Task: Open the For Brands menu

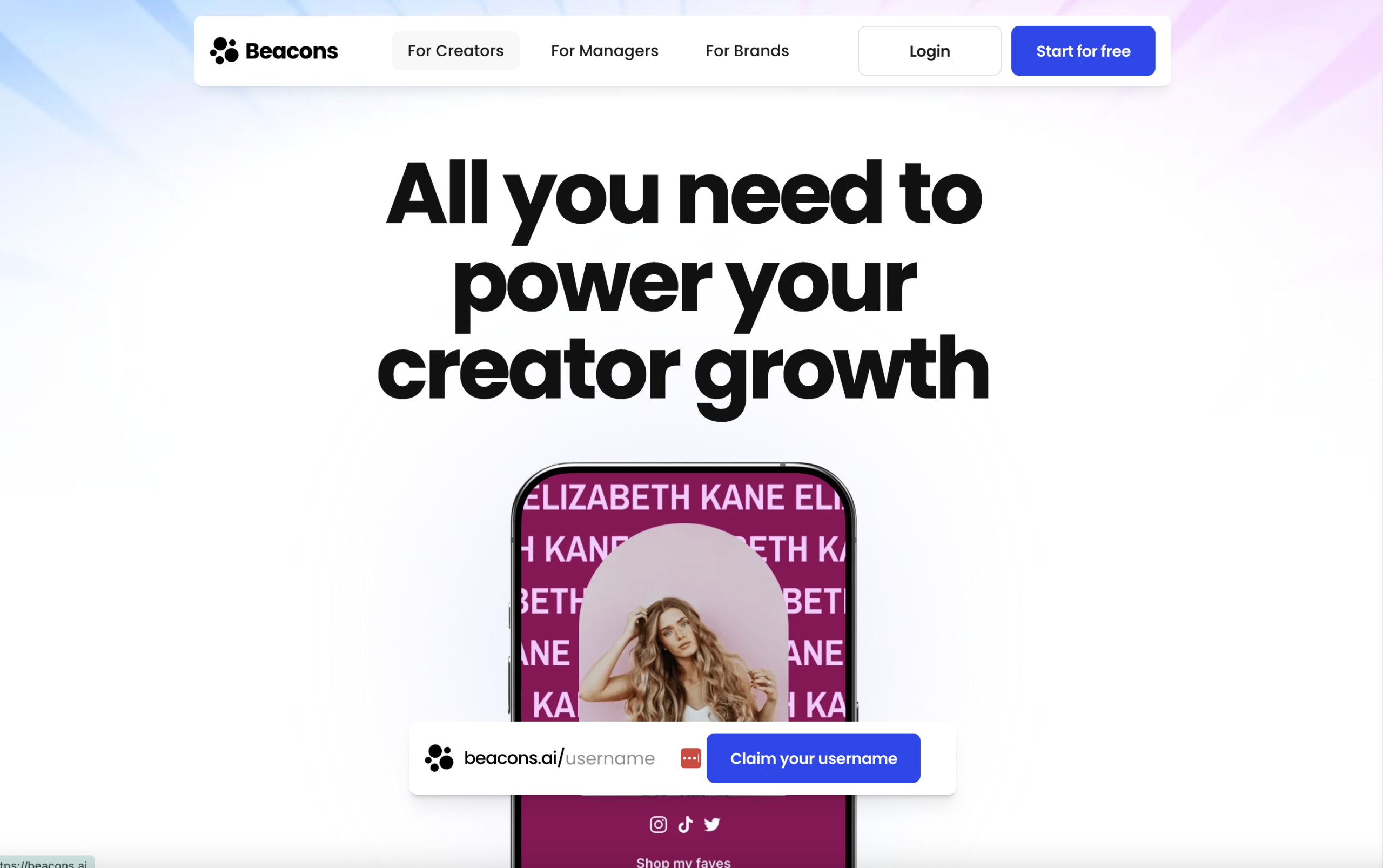Action: (x=747, y=51)
